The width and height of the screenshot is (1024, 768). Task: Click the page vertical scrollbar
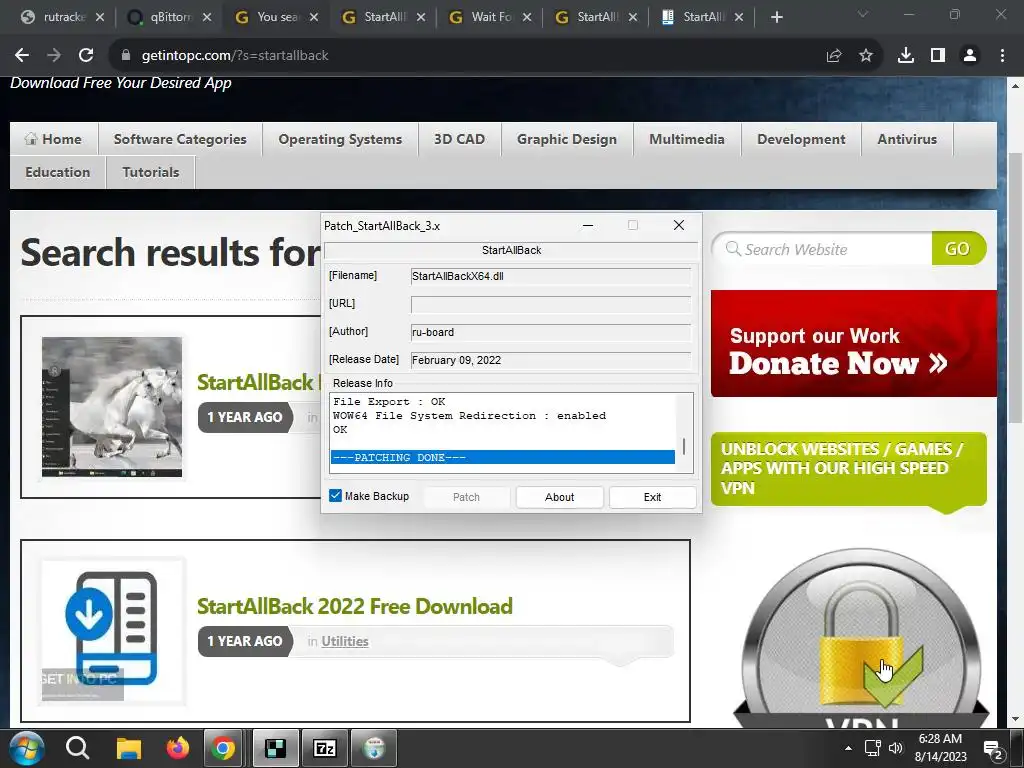click(1016, 287)
